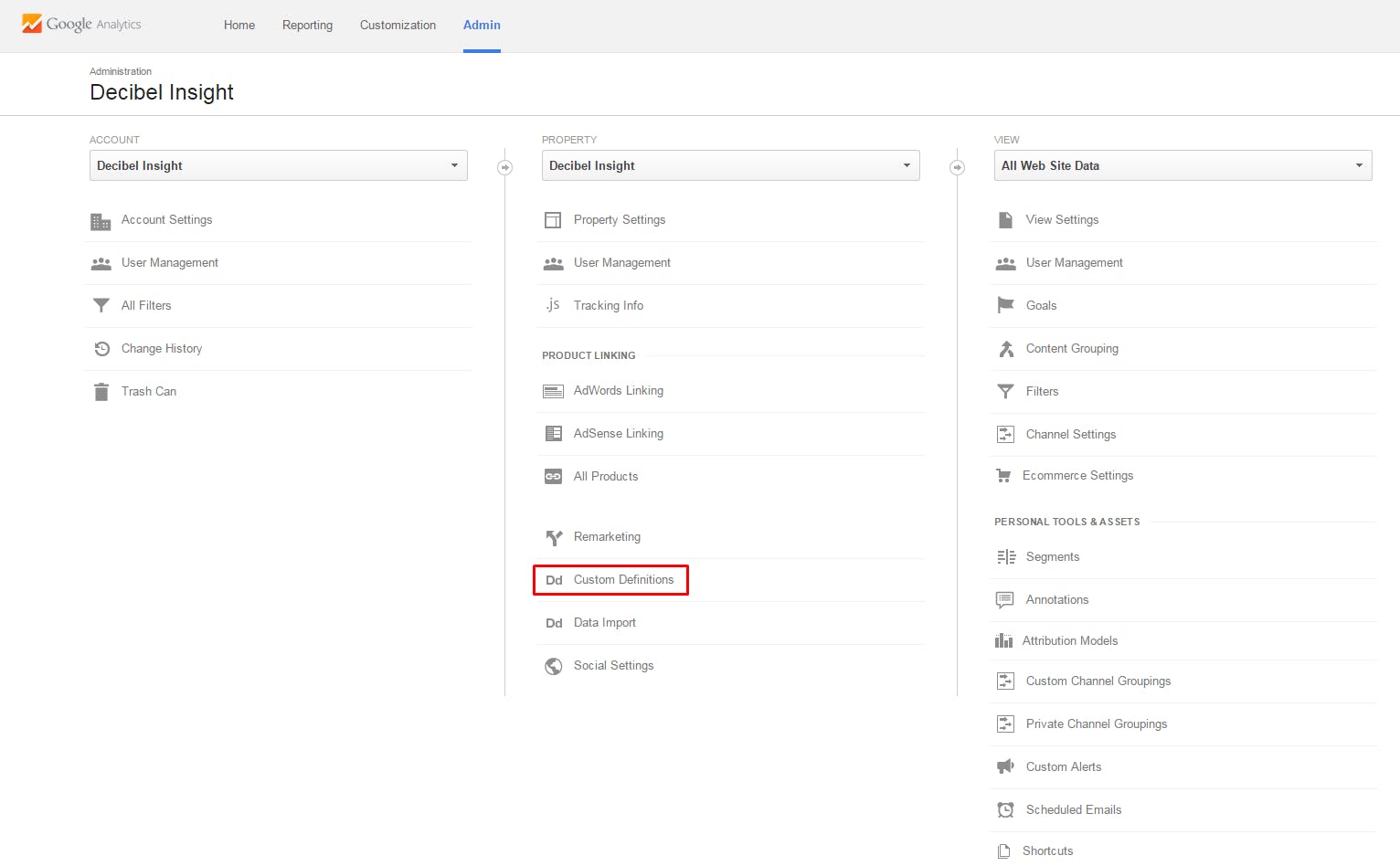Click the Annotations speech bubble icon
The height and width of the screenshot is (866, 1400).
[x=1004, y=600]
